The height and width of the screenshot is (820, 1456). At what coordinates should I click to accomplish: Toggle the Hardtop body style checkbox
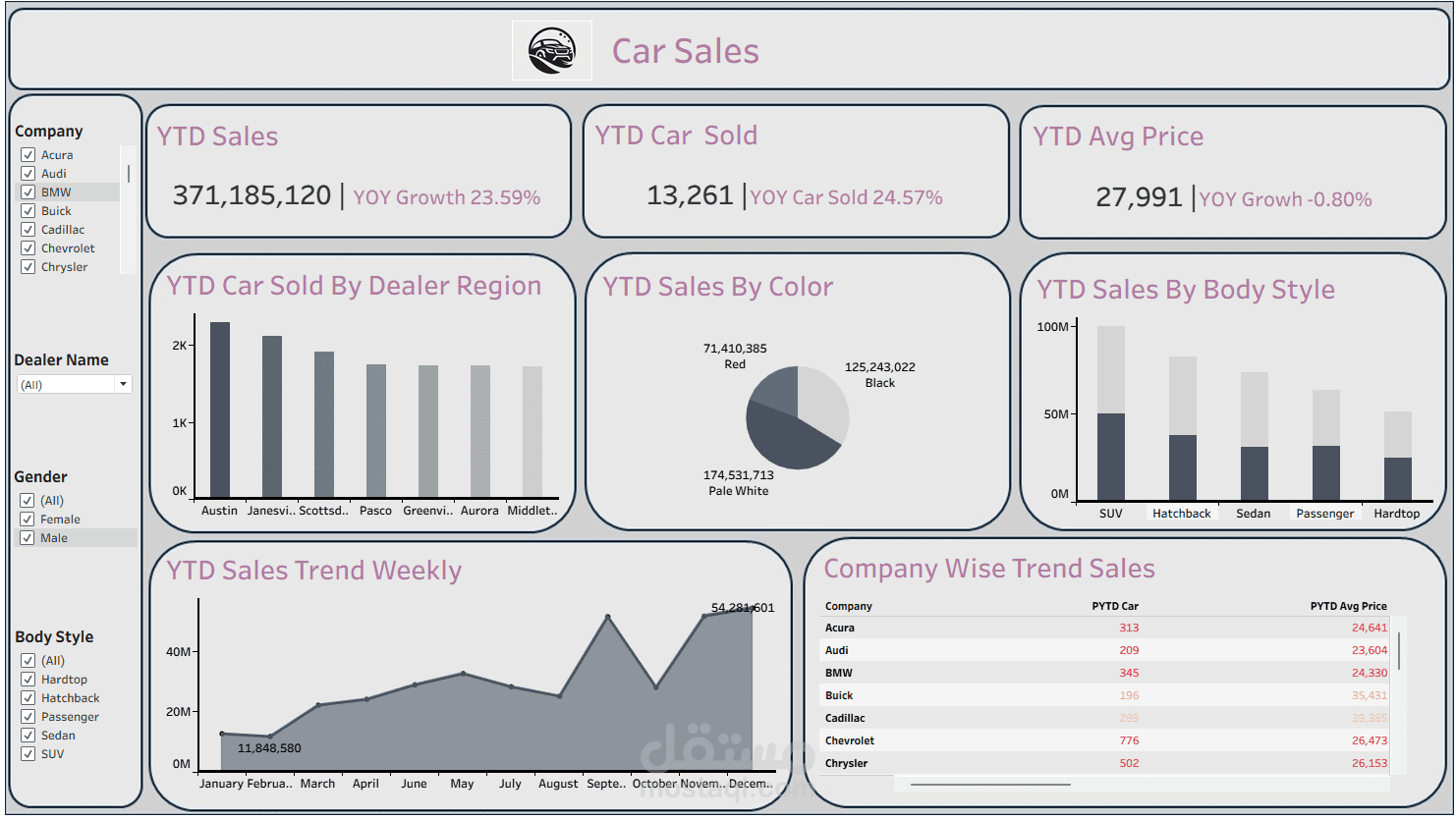(x=28, y=679)
